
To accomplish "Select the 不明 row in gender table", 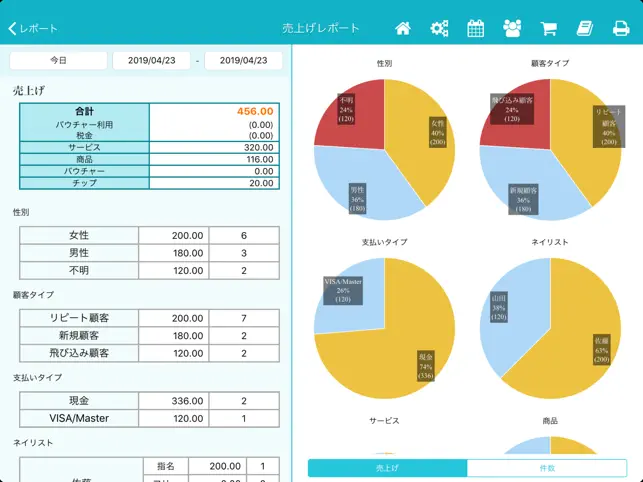I will coord(149,271).
